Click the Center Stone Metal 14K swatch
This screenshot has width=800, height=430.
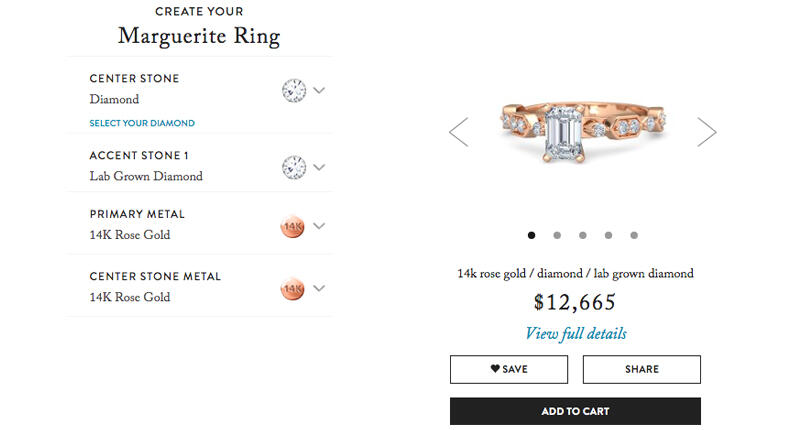pyautogui.click(x=292, y=289)
